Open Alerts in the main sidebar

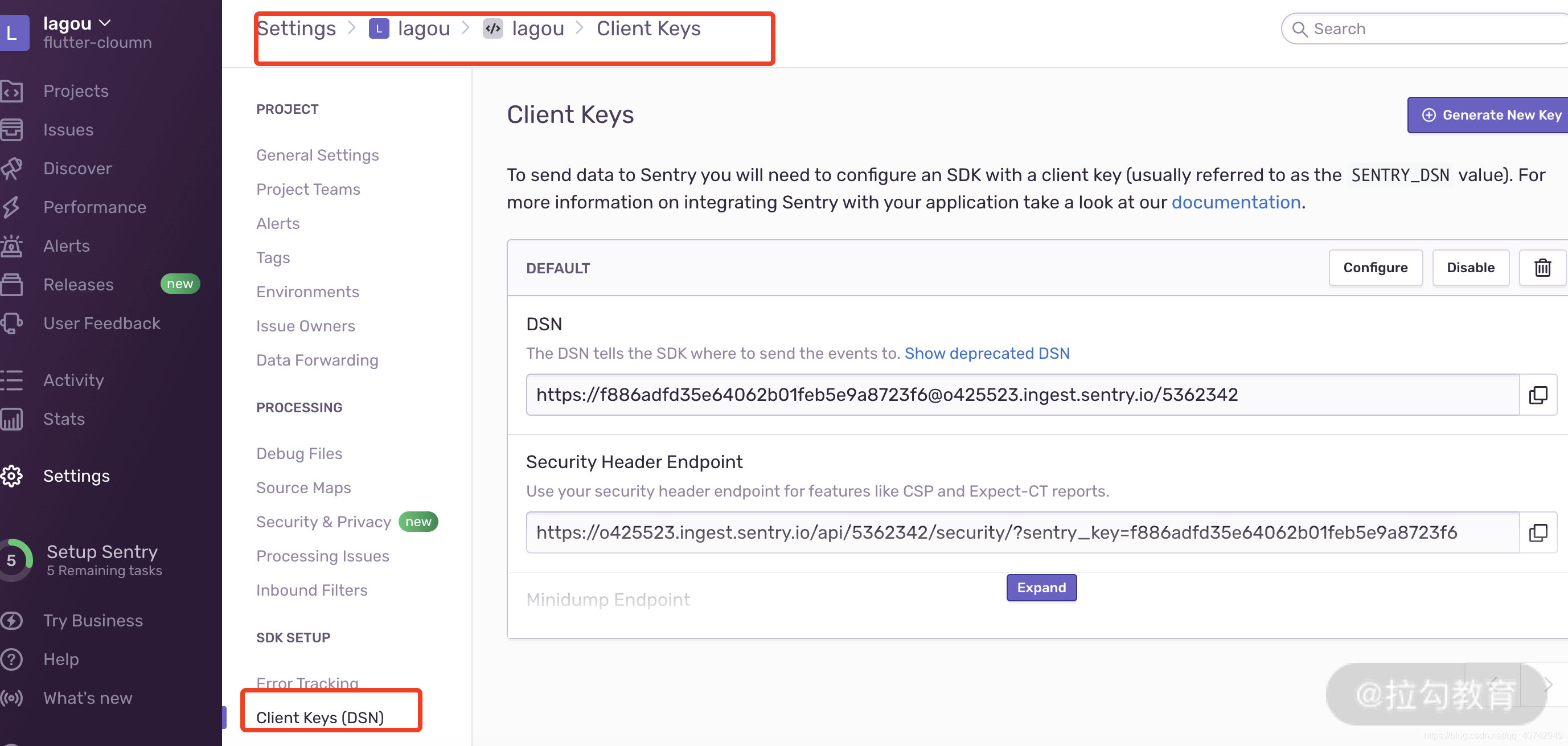tap(67, 245)
